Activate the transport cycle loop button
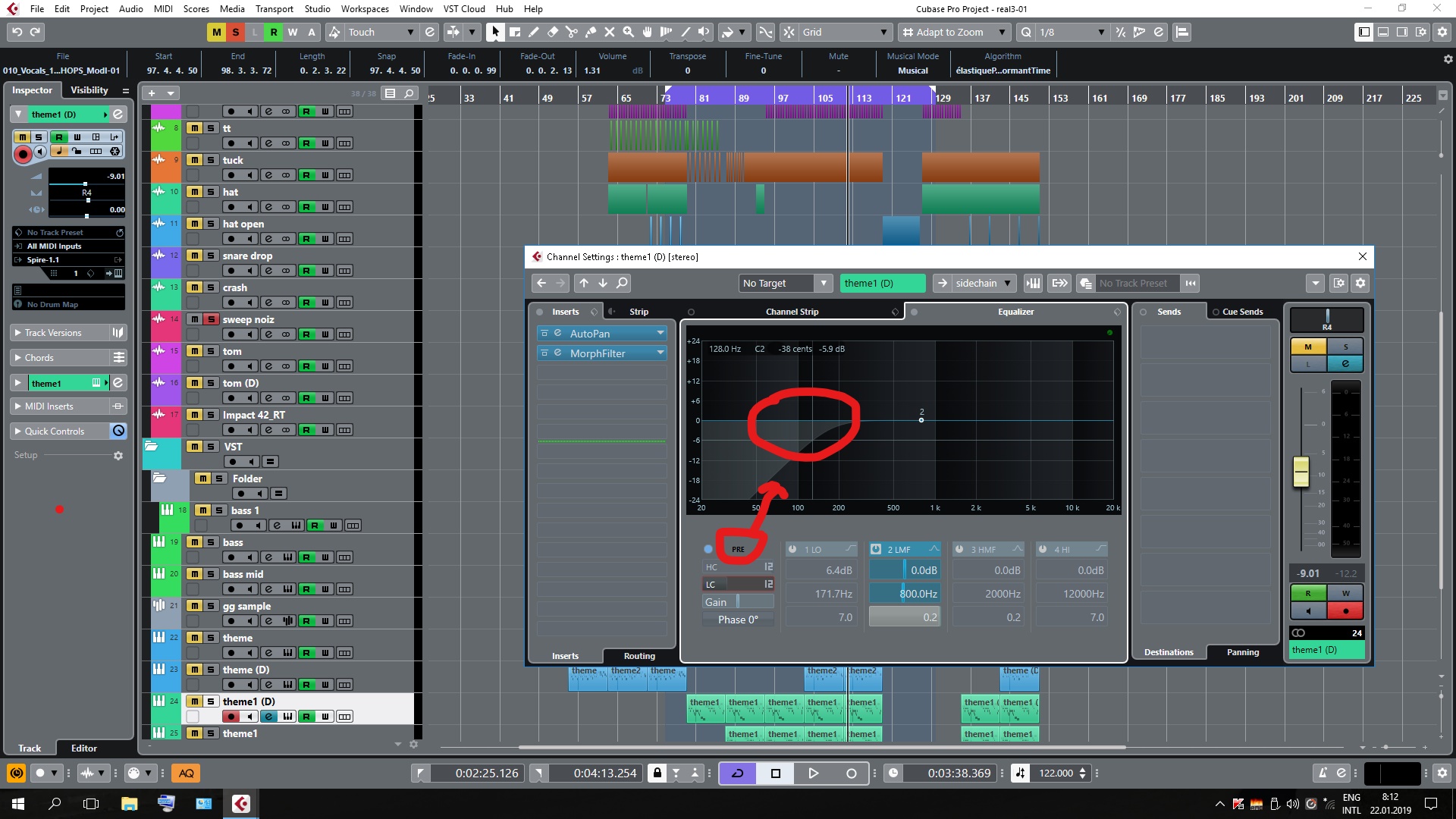Viewport: 1456px width, 819px height. click(737, 773)
